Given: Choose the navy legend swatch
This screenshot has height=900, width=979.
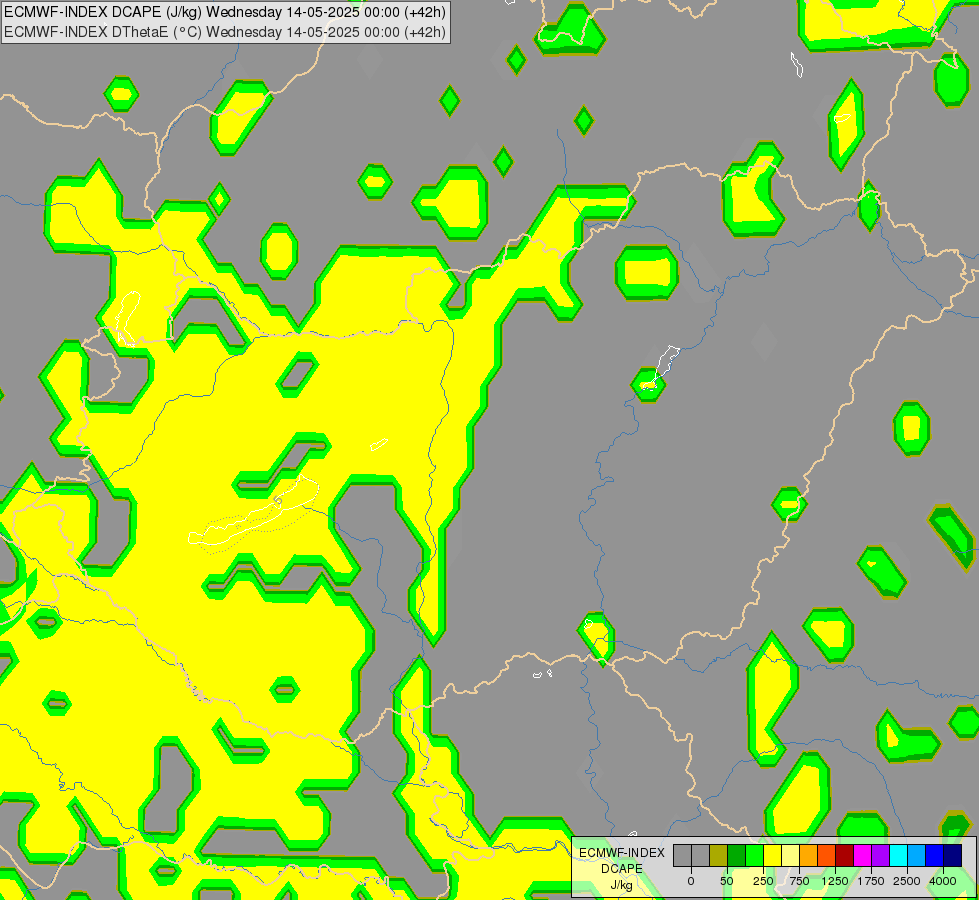Looking at the screenshot, I should (953, 855).
